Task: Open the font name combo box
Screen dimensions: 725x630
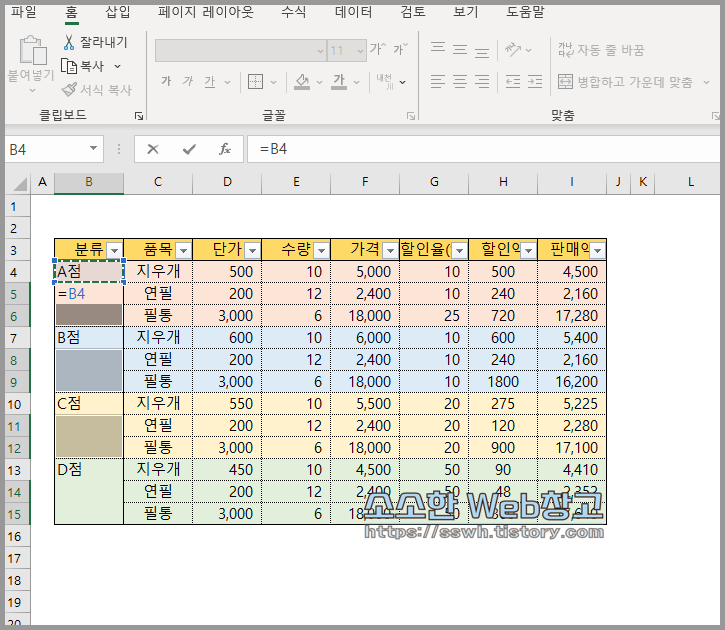Action: click(x=241, y=50)
